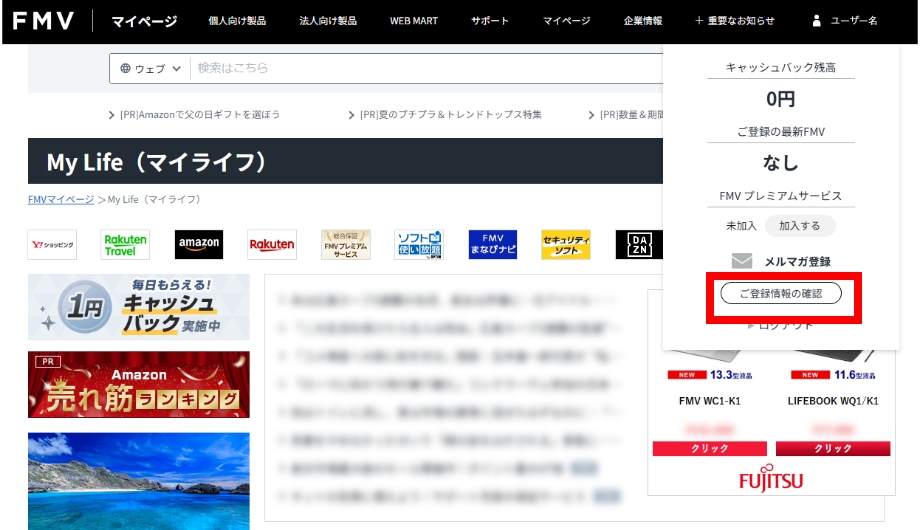Open the Amazon 売れ筋ランキング banner

click(x=139, y=384)
